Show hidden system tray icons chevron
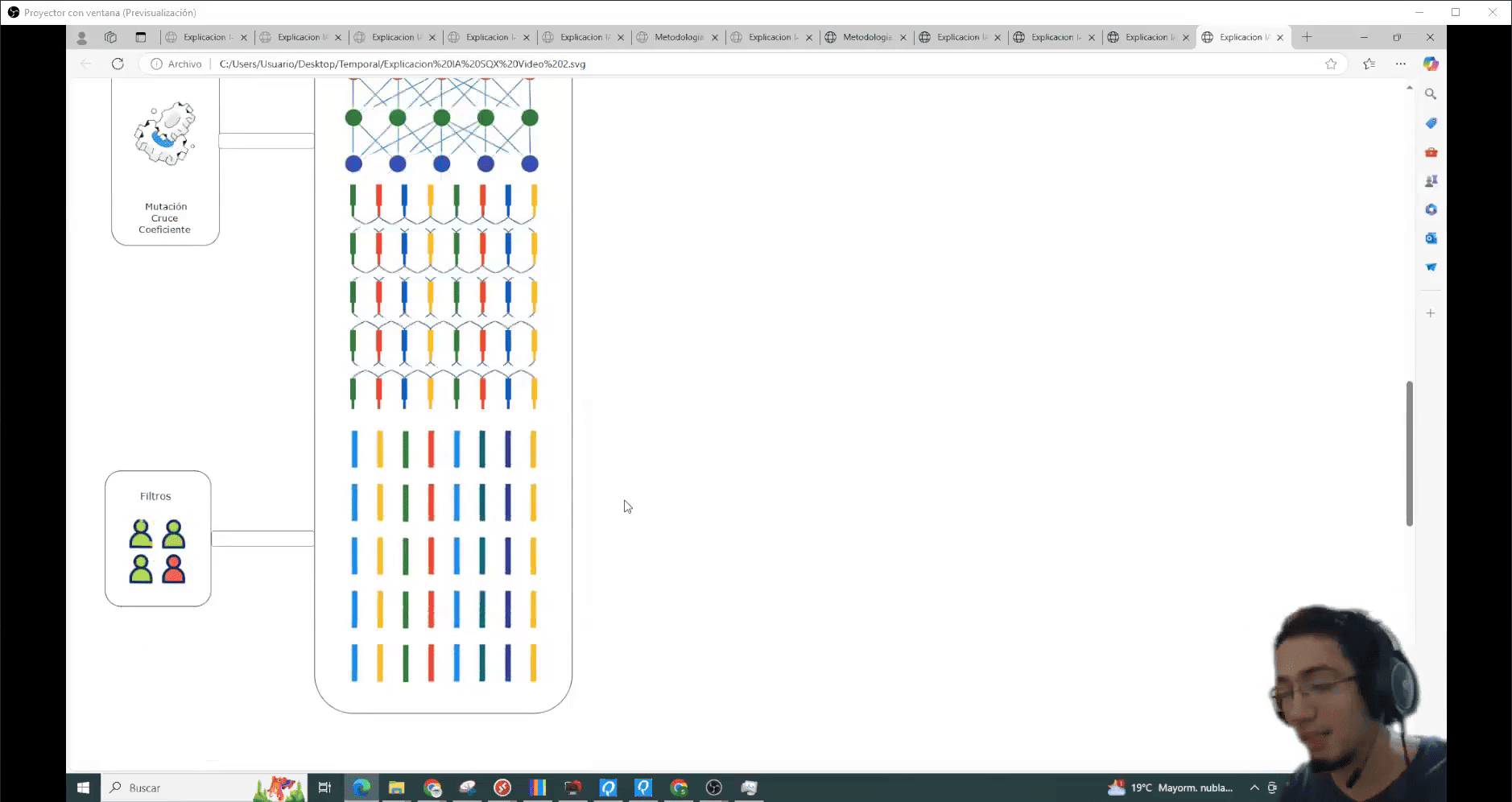The width and height of the screenshot is (1512, 802). [1254, 788]
